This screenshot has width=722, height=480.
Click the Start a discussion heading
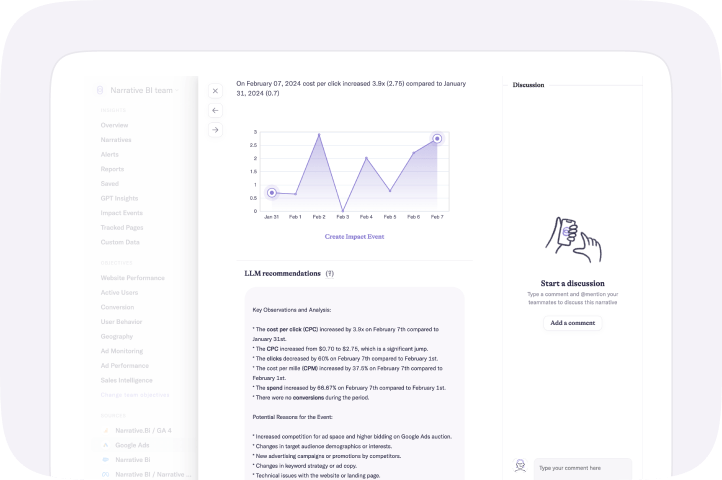tap(572, 283)
